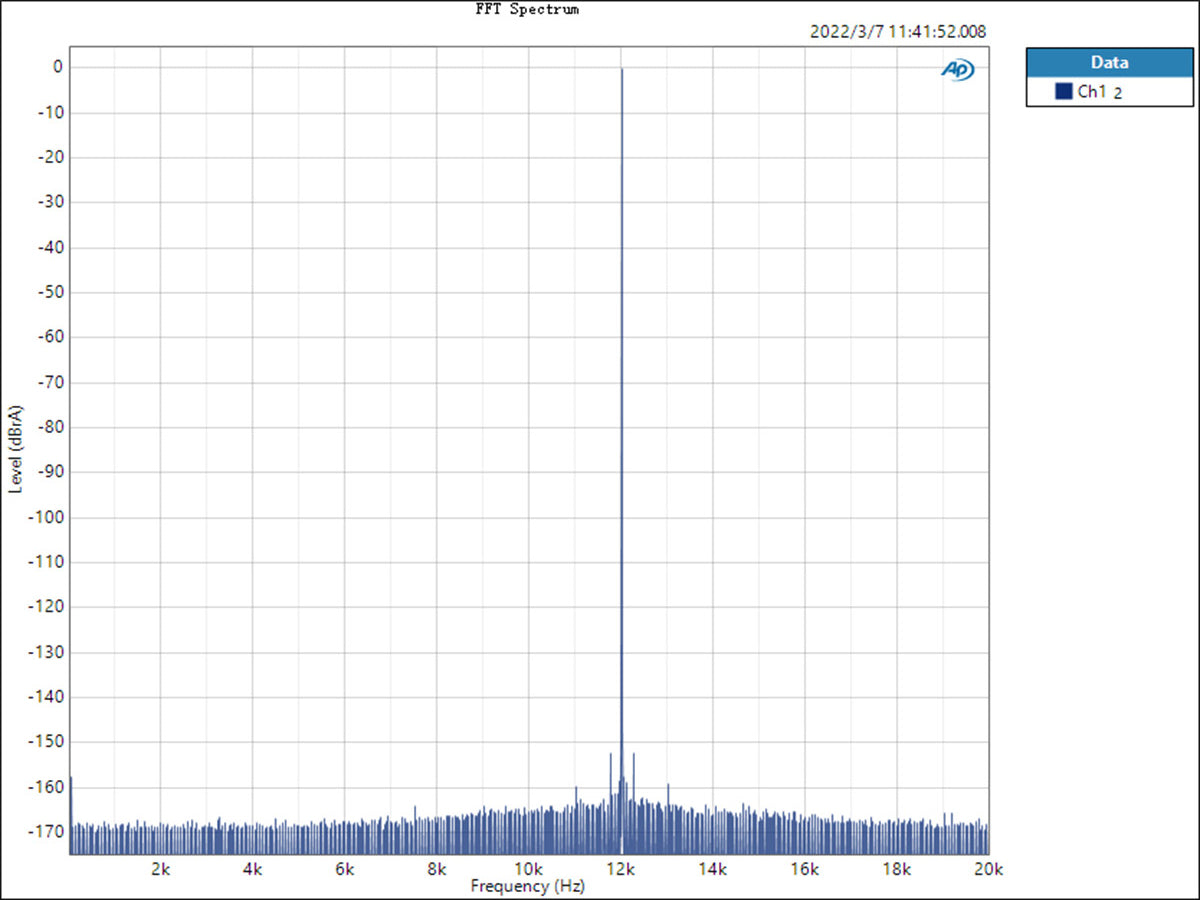
Task: Click the Data legend header
Action: point(1109,62)
